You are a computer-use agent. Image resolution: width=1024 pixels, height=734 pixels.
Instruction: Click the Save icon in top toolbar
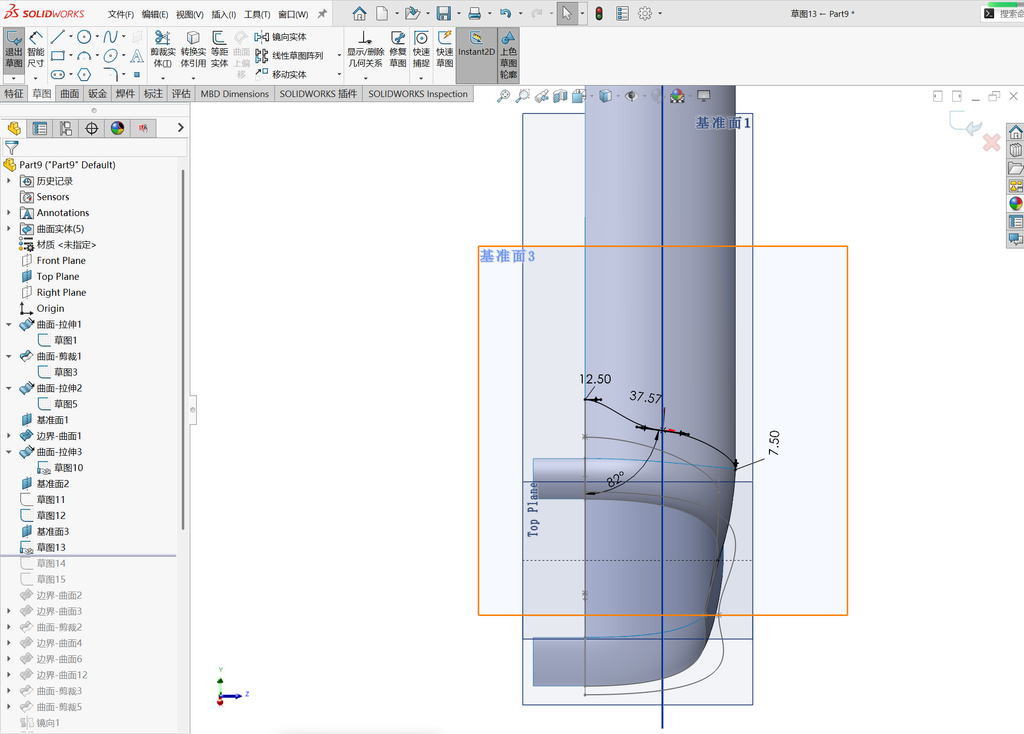(x=443, y=13)
